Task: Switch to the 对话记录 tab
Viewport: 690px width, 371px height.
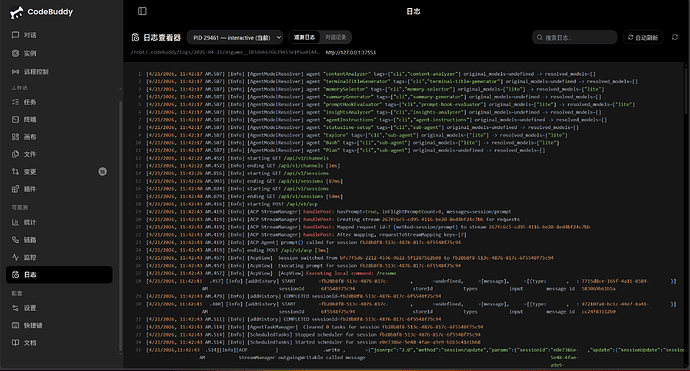Action: tap(336, 37)
